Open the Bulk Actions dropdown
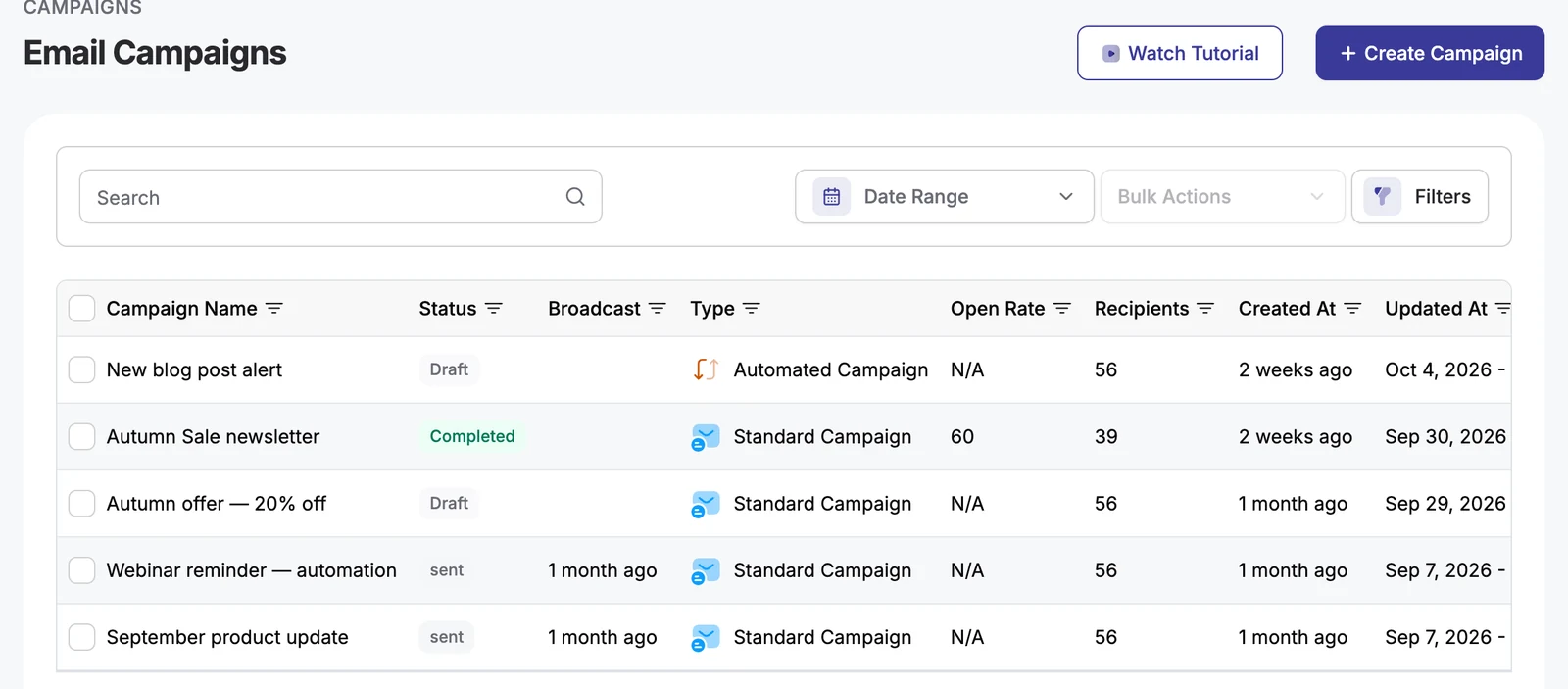1568x689 pixels. (x=1222, y=197)
